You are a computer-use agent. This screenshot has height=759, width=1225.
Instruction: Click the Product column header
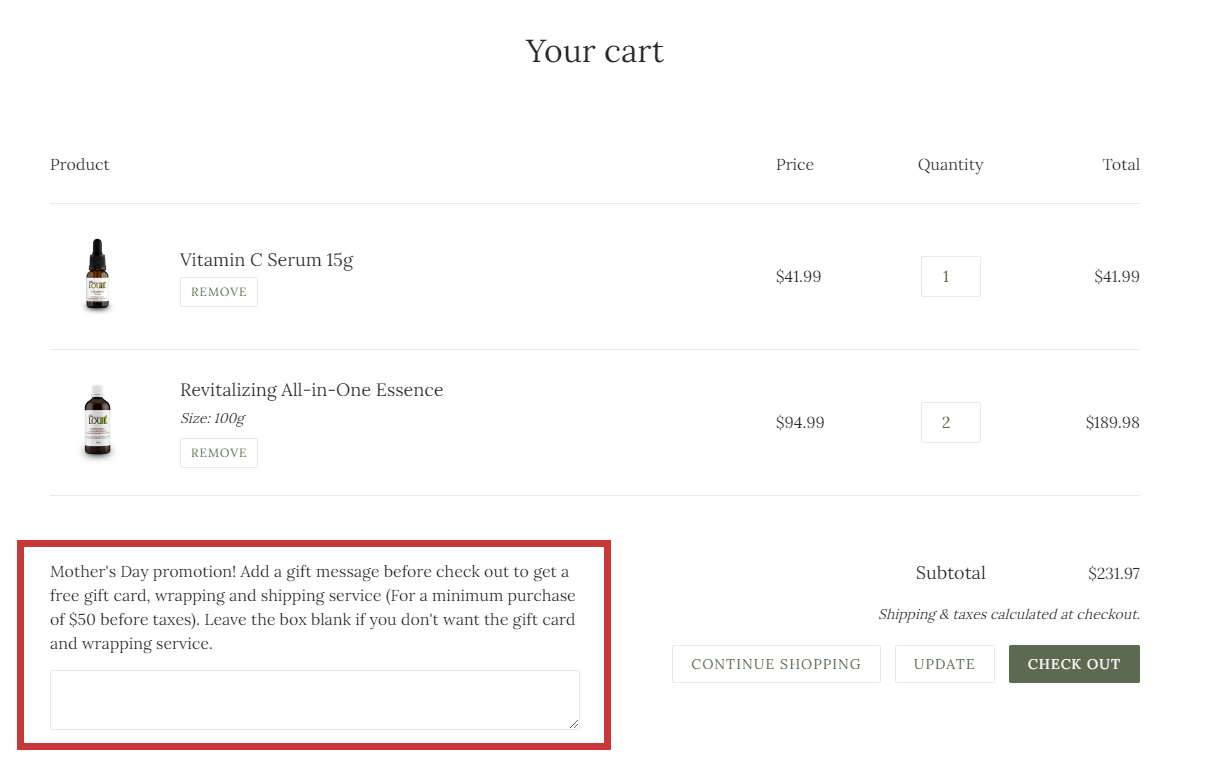(80, 165)
